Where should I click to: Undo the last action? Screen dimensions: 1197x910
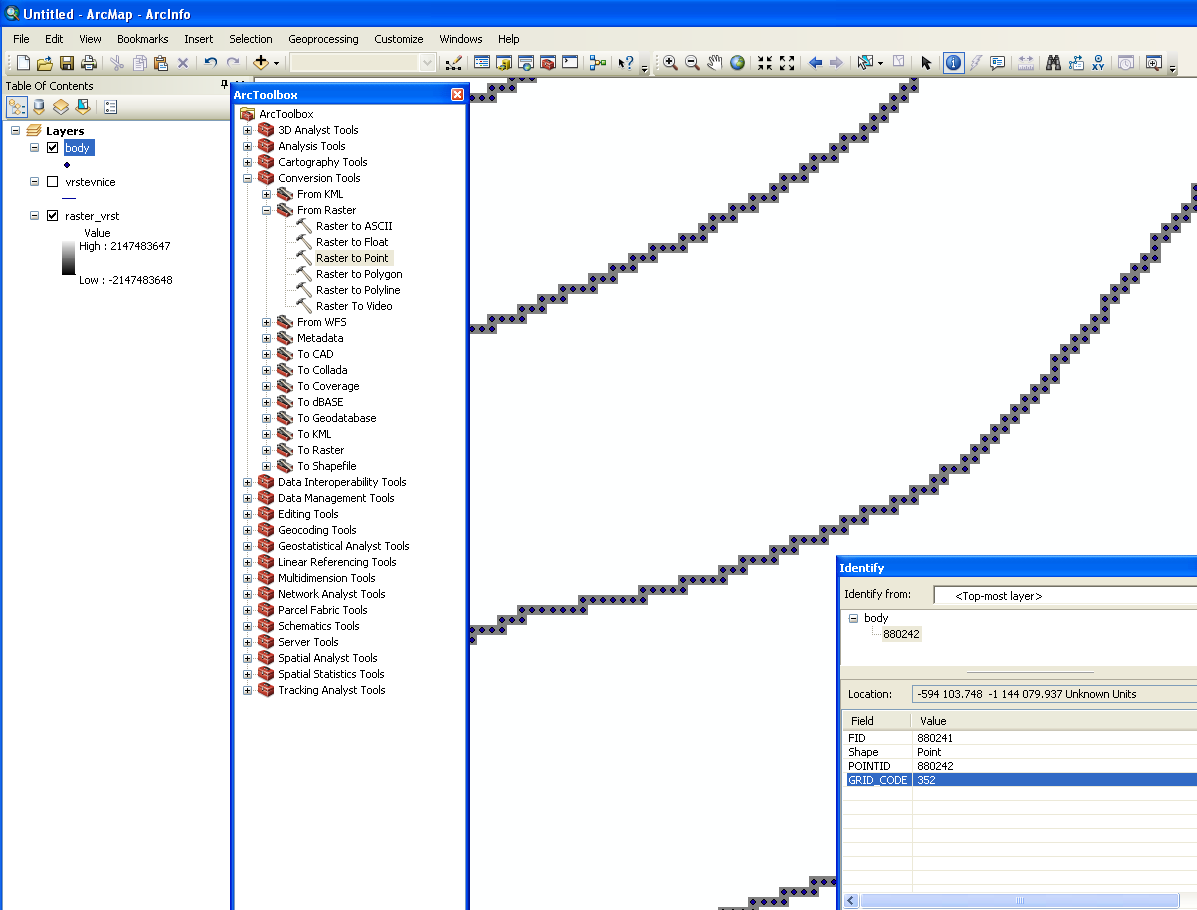211,63
